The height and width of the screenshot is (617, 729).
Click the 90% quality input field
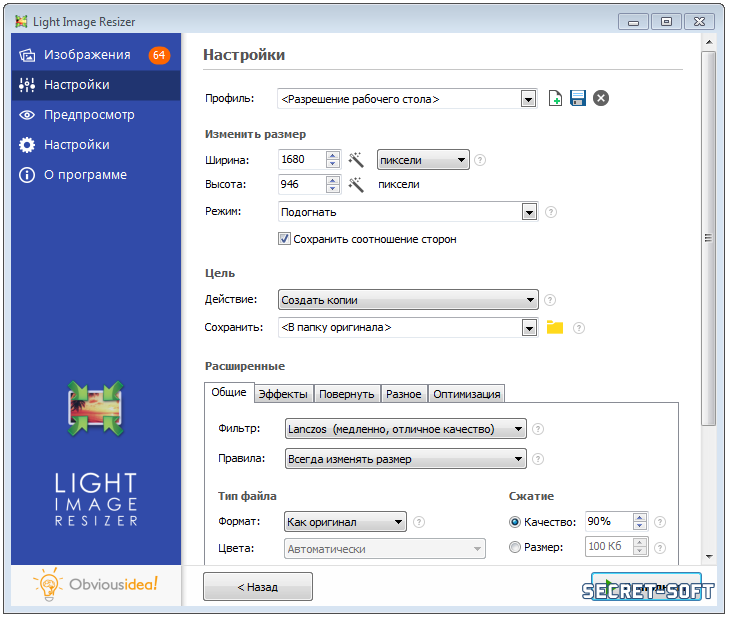coord(609,521)
